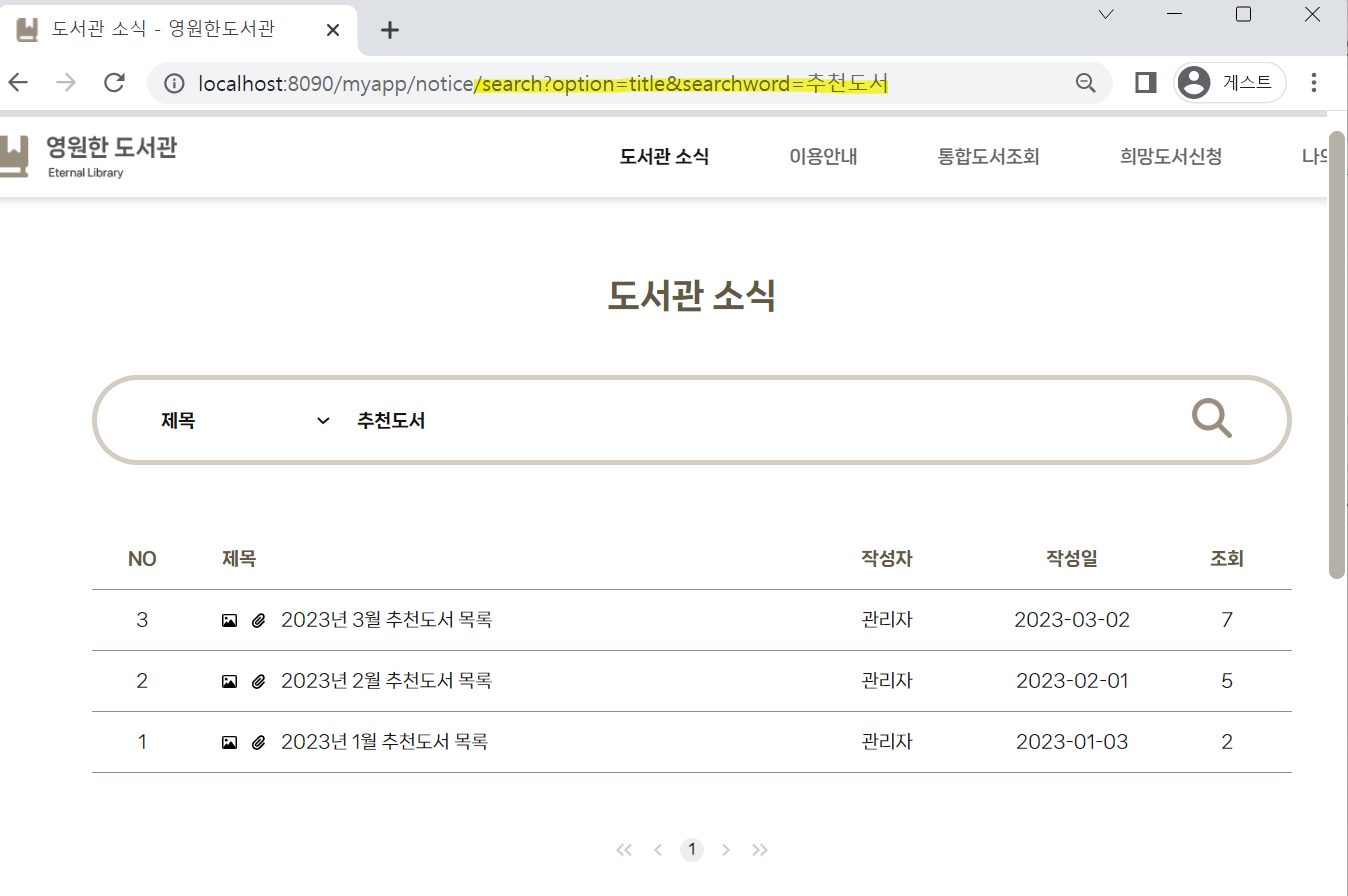
Task: Open 2023년 1월 추천도서 목록 post
Action: click(385, 742)
